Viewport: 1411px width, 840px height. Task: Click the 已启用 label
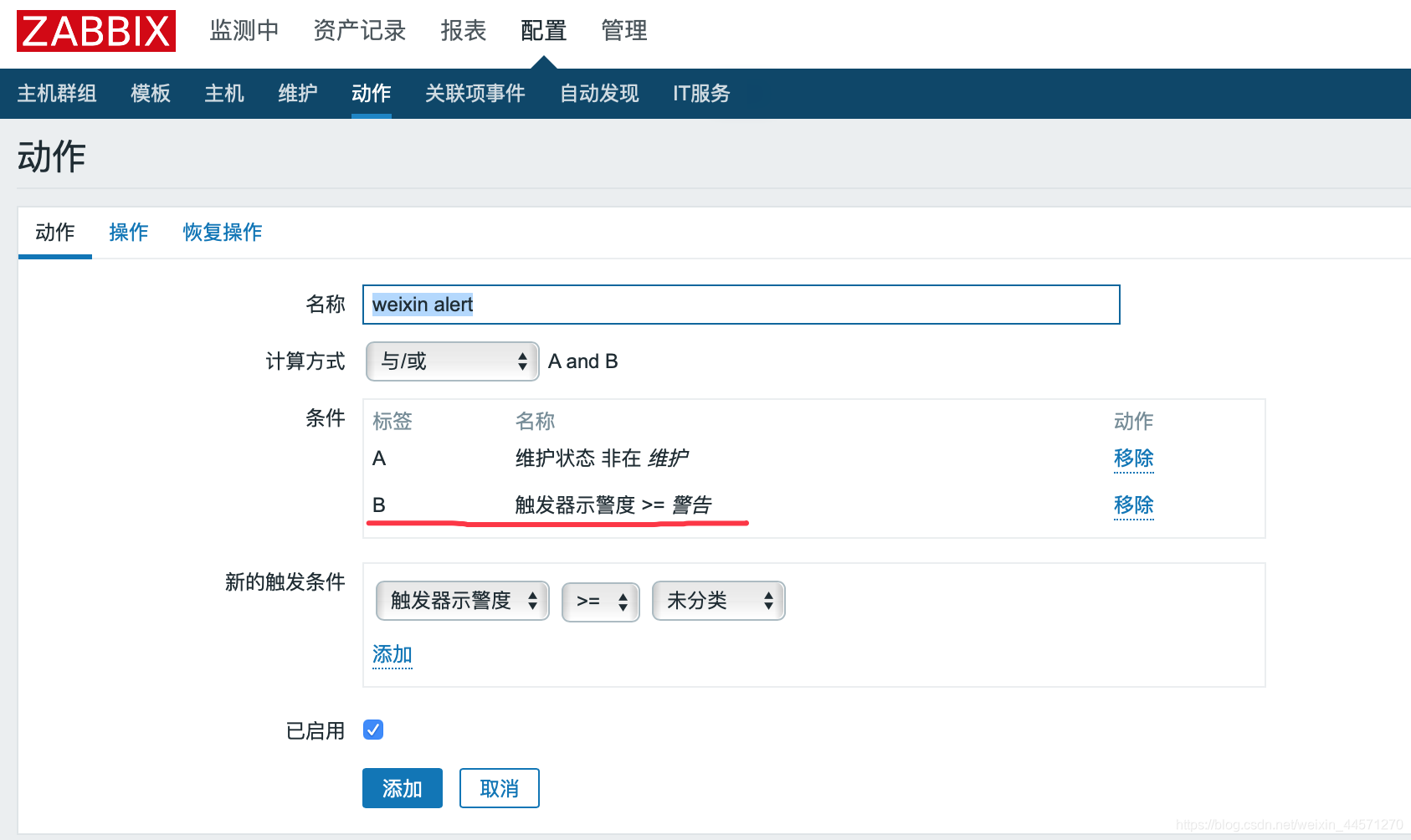click(316, 730)
